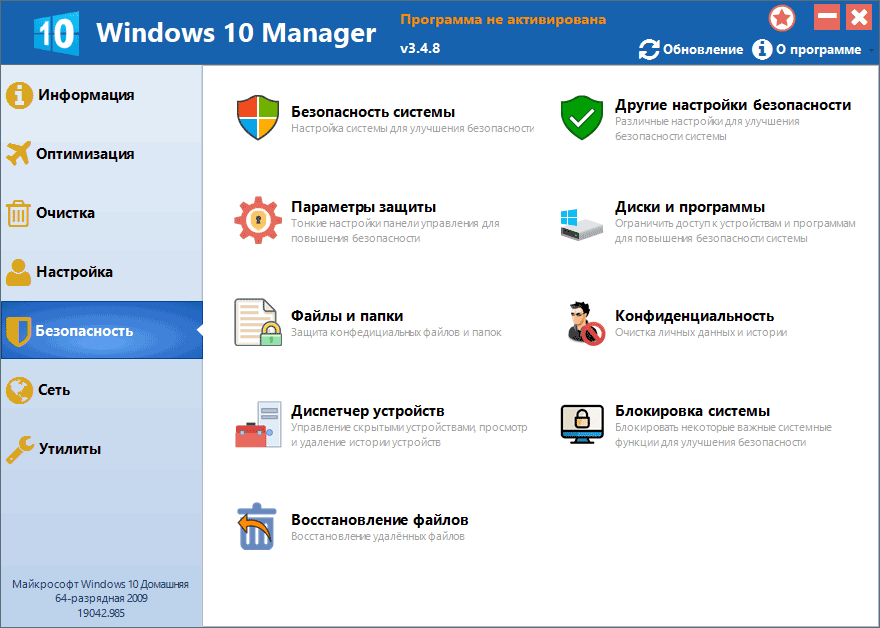Click the О программе label

(x=818, y=49)
